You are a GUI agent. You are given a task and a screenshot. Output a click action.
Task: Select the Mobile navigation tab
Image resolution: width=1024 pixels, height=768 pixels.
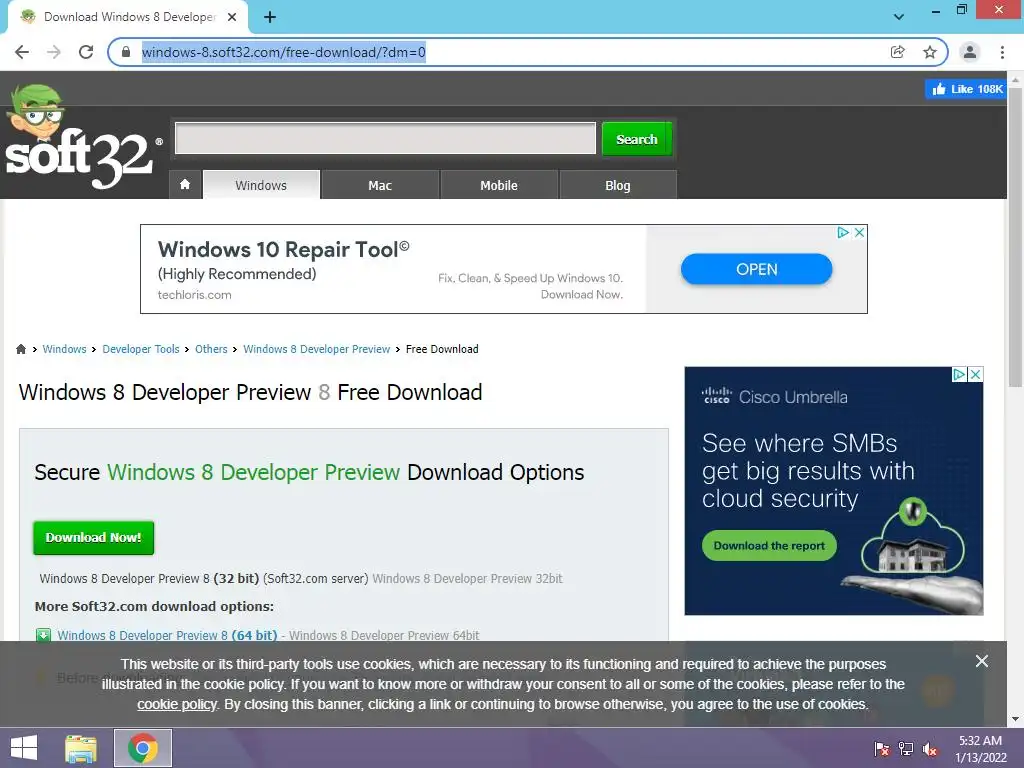click(x=499, y=185)
